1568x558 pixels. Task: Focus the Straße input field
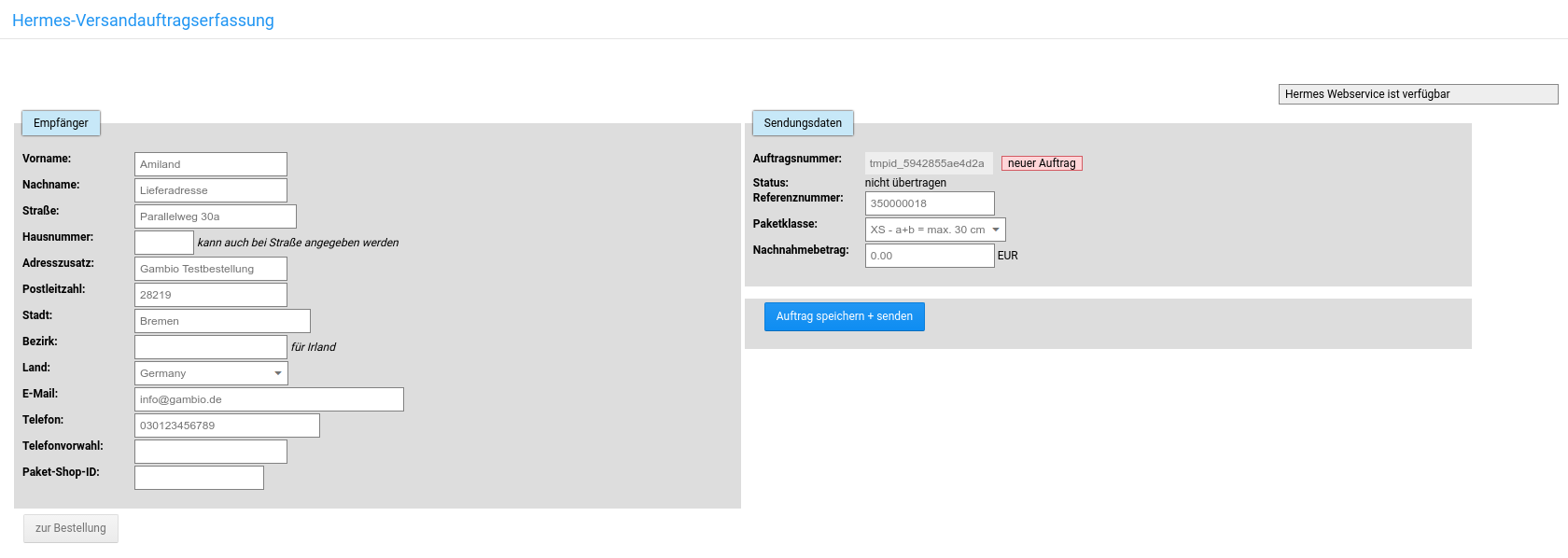click(x=215, y=216)
